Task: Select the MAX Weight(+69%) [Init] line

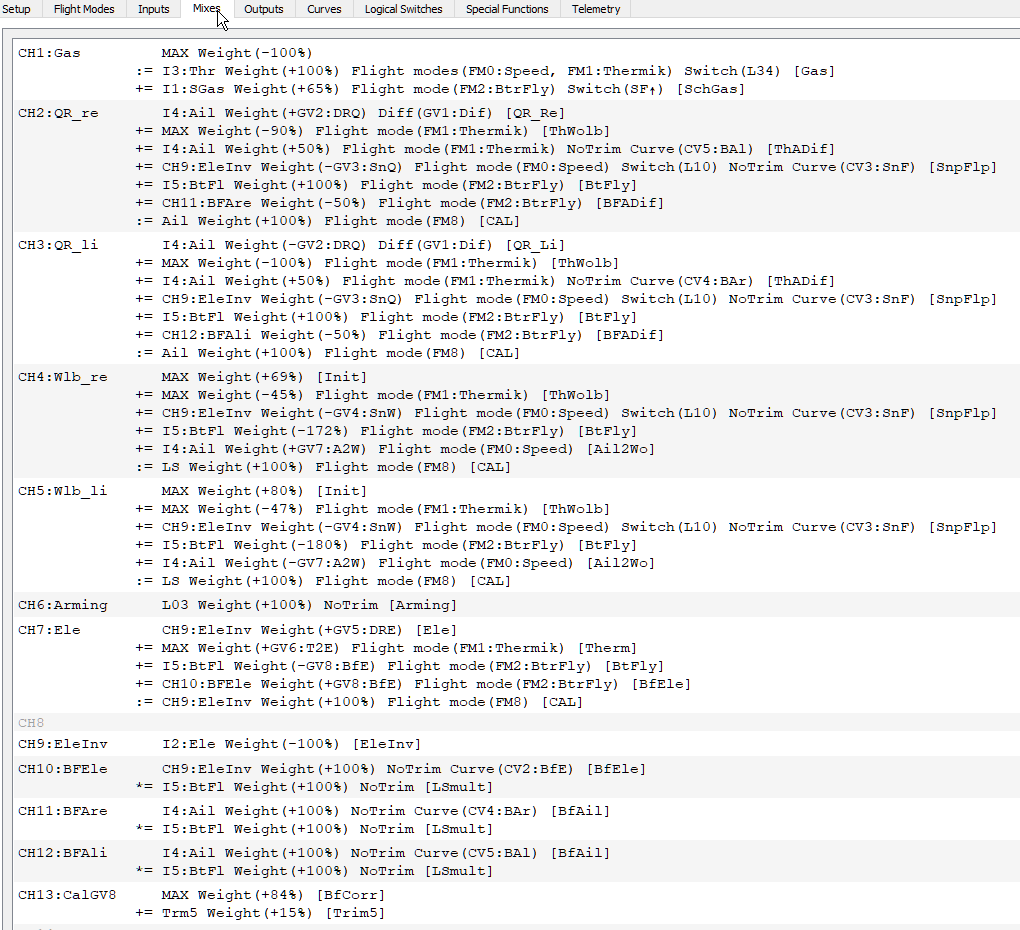Action: point(265,377)
